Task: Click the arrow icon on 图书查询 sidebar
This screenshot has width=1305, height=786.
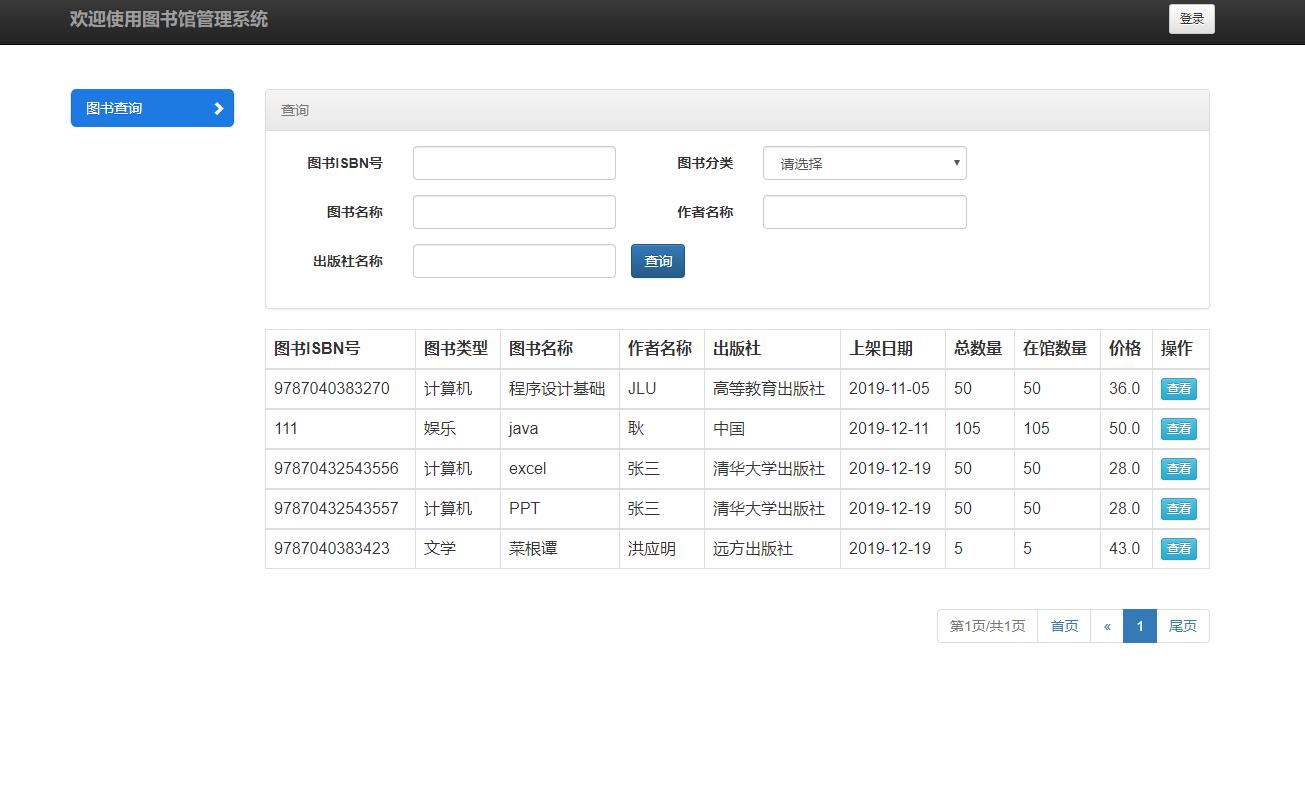Action: pyautogui.click(x=219, y=108)
